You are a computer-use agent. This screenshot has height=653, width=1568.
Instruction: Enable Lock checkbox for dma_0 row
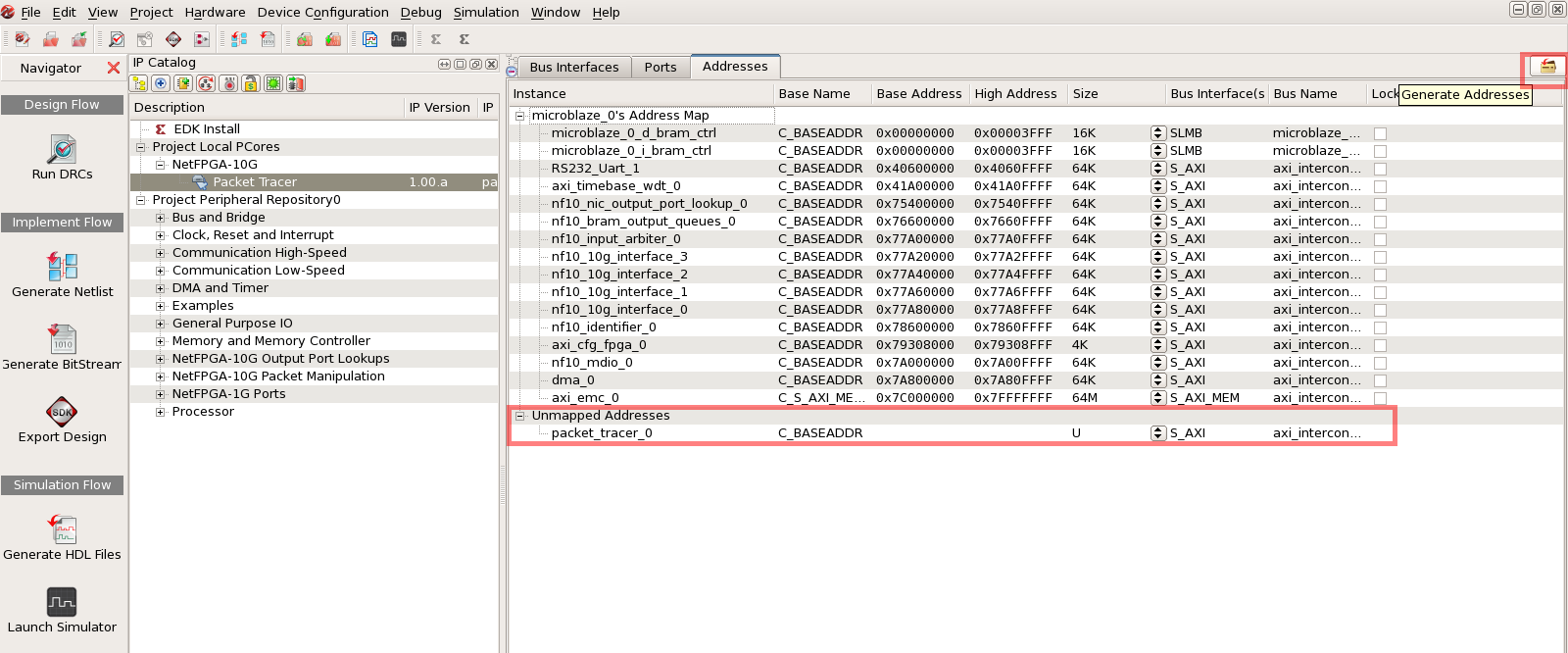pos(1380,380)
